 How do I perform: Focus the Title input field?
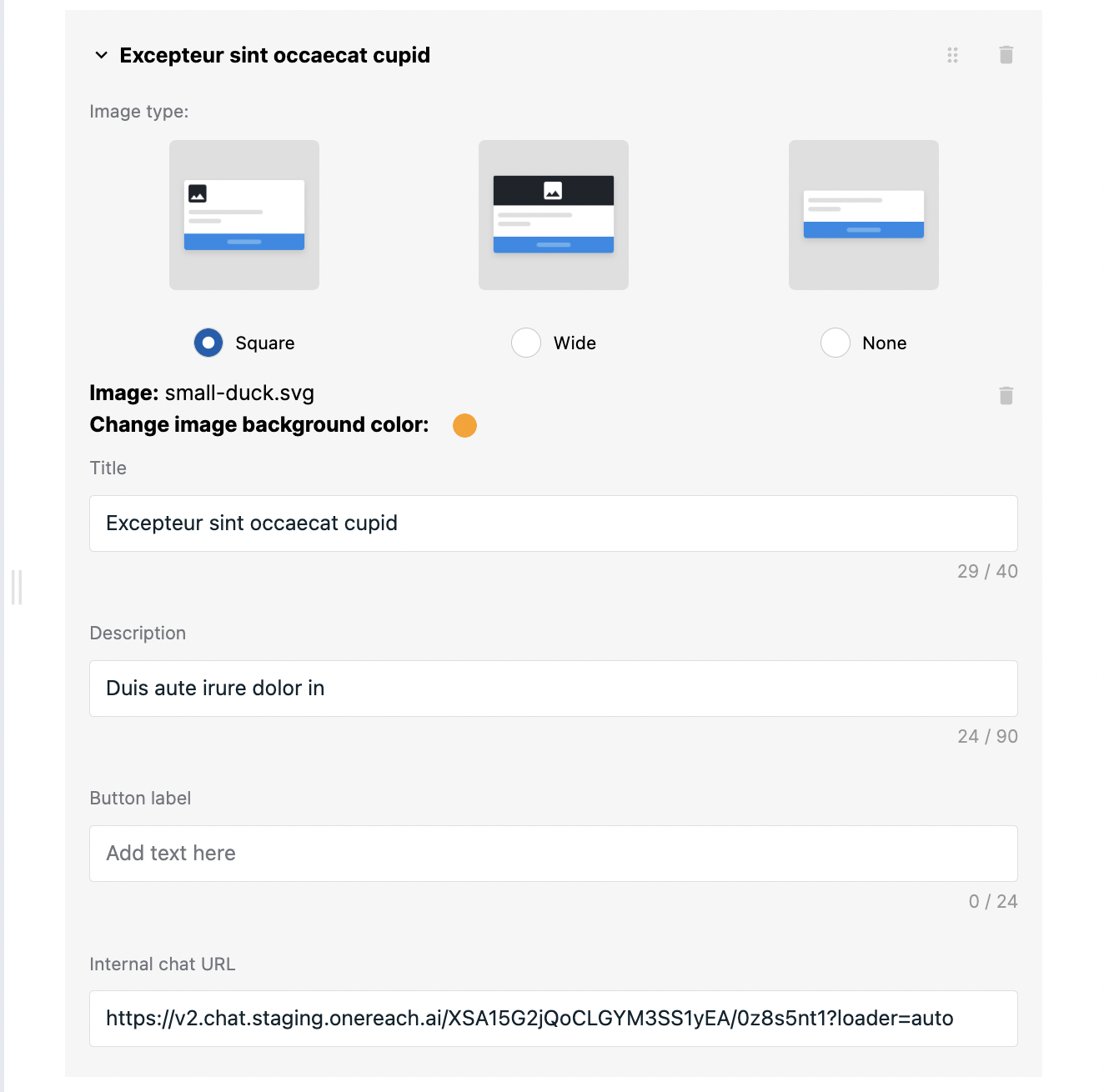point(554,523)
